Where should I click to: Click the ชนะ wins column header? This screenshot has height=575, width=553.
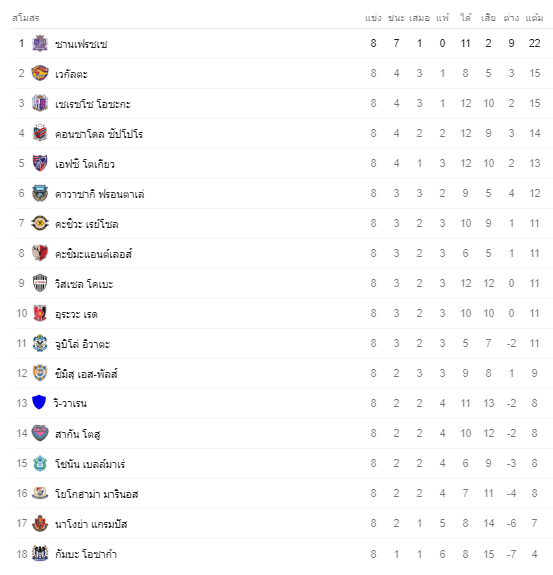(396, 18)
